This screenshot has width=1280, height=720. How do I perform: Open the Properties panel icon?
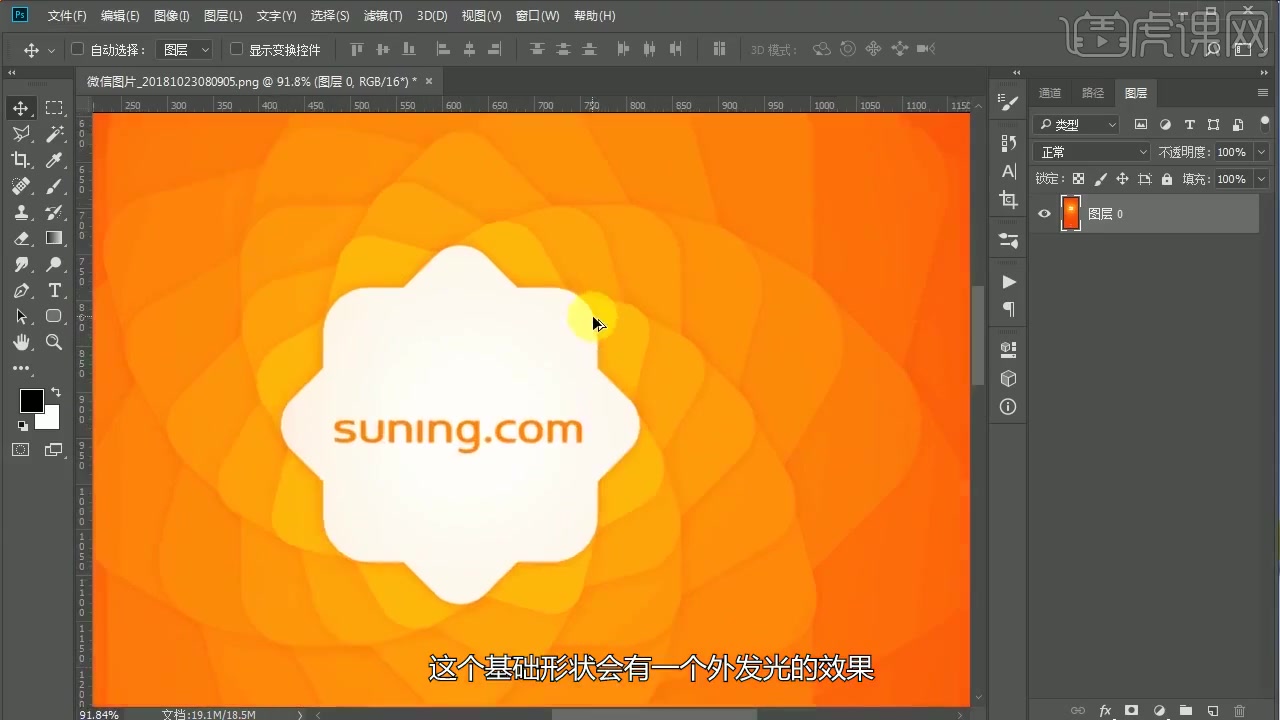pos(1008,240)
